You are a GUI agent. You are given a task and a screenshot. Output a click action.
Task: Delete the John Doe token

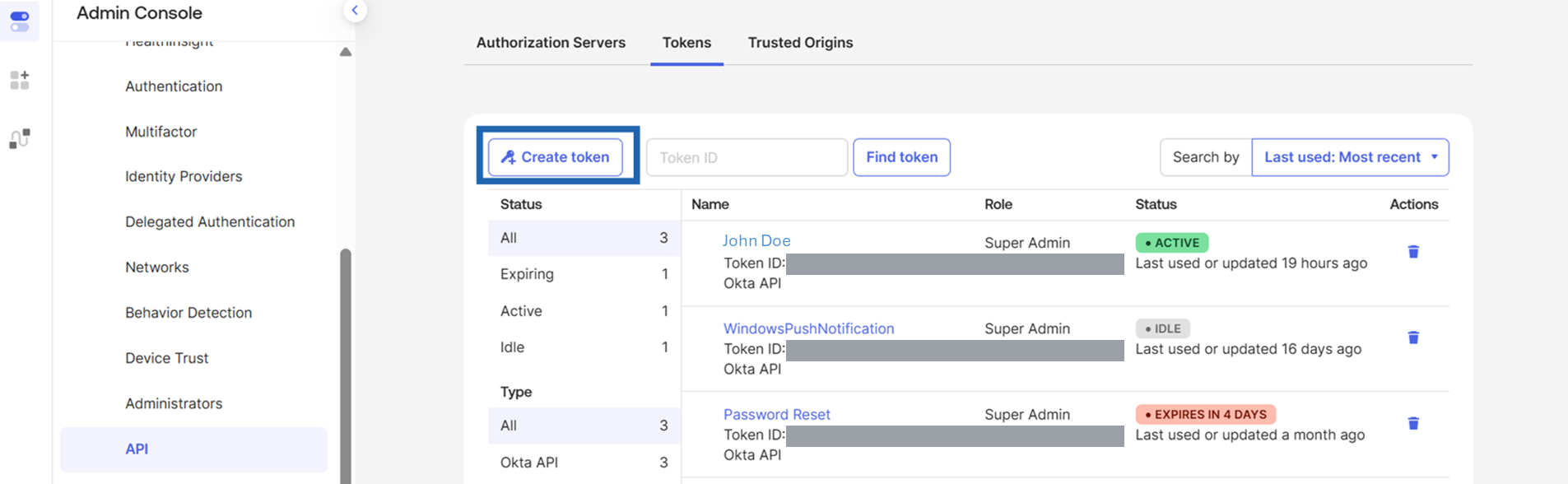tap(1413, 252)
